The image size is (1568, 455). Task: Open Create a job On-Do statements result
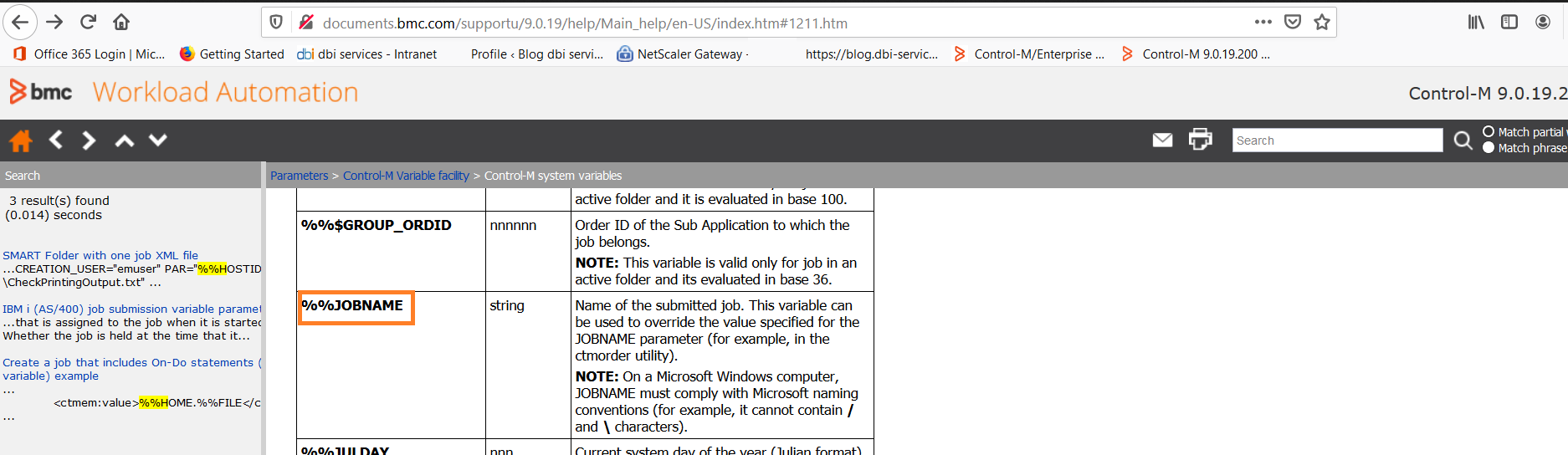(x=132, y=369)
